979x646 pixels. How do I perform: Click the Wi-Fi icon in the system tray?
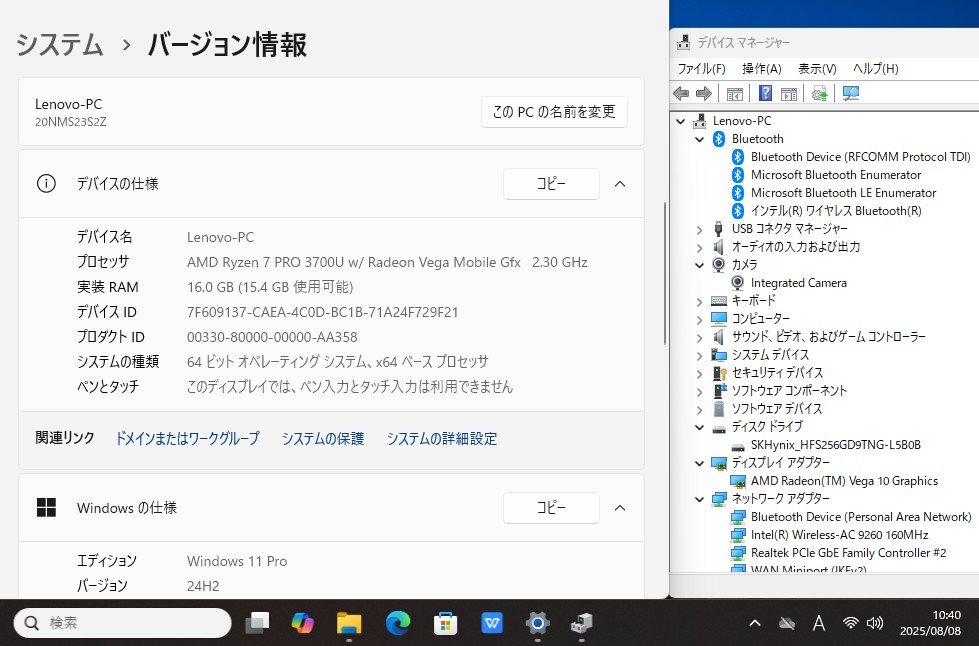point(850,622)
